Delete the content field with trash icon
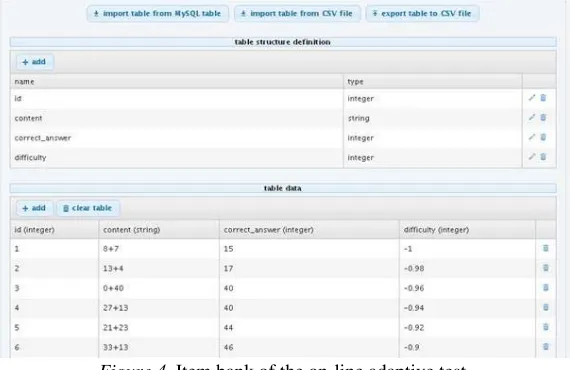Viewport: 570px width, 370px height. [543, 117]
